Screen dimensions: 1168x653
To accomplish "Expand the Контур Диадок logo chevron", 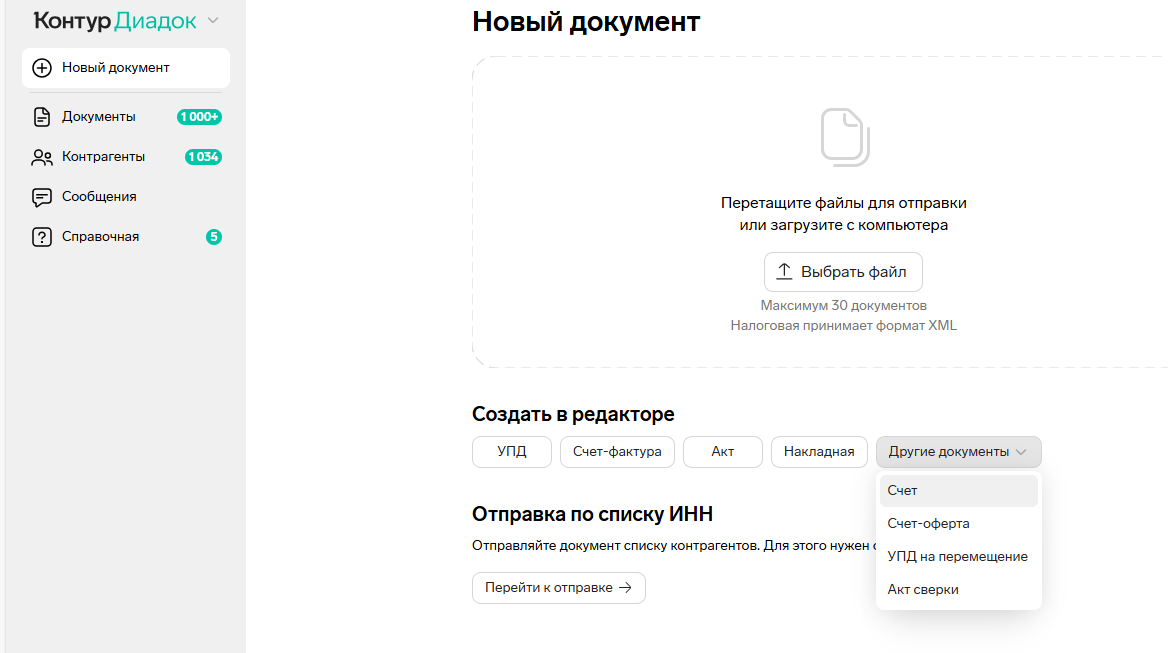I will pos(213,21).
